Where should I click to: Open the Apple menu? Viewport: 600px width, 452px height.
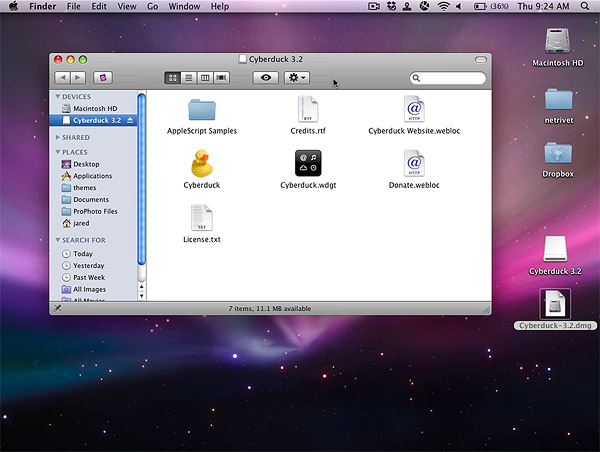pos(14,6)
